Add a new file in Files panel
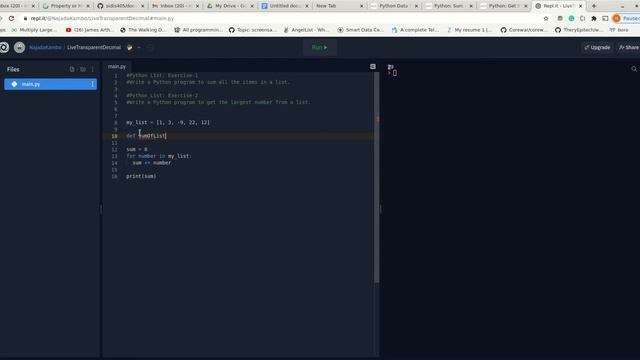Screen dimensions: 640x360 click(72, 69)
